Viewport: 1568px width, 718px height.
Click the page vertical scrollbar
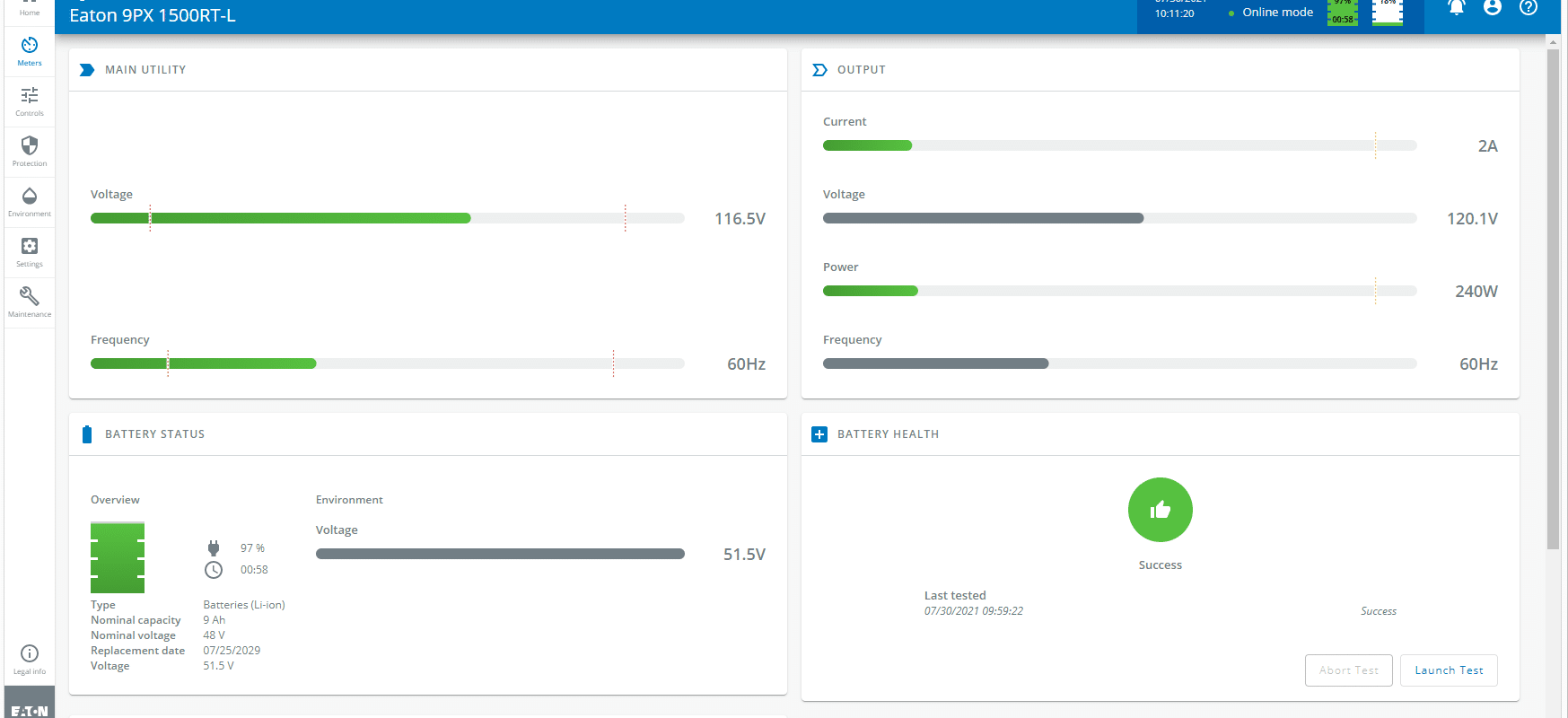pos(1553,299)
